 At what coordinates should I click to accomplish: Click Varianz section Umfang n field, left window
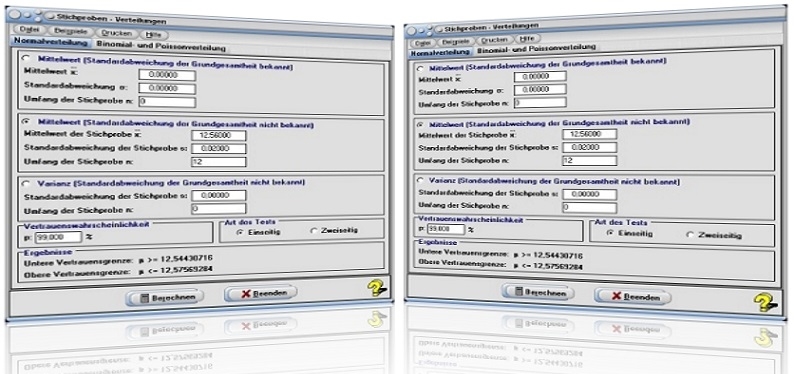(219, 209)
